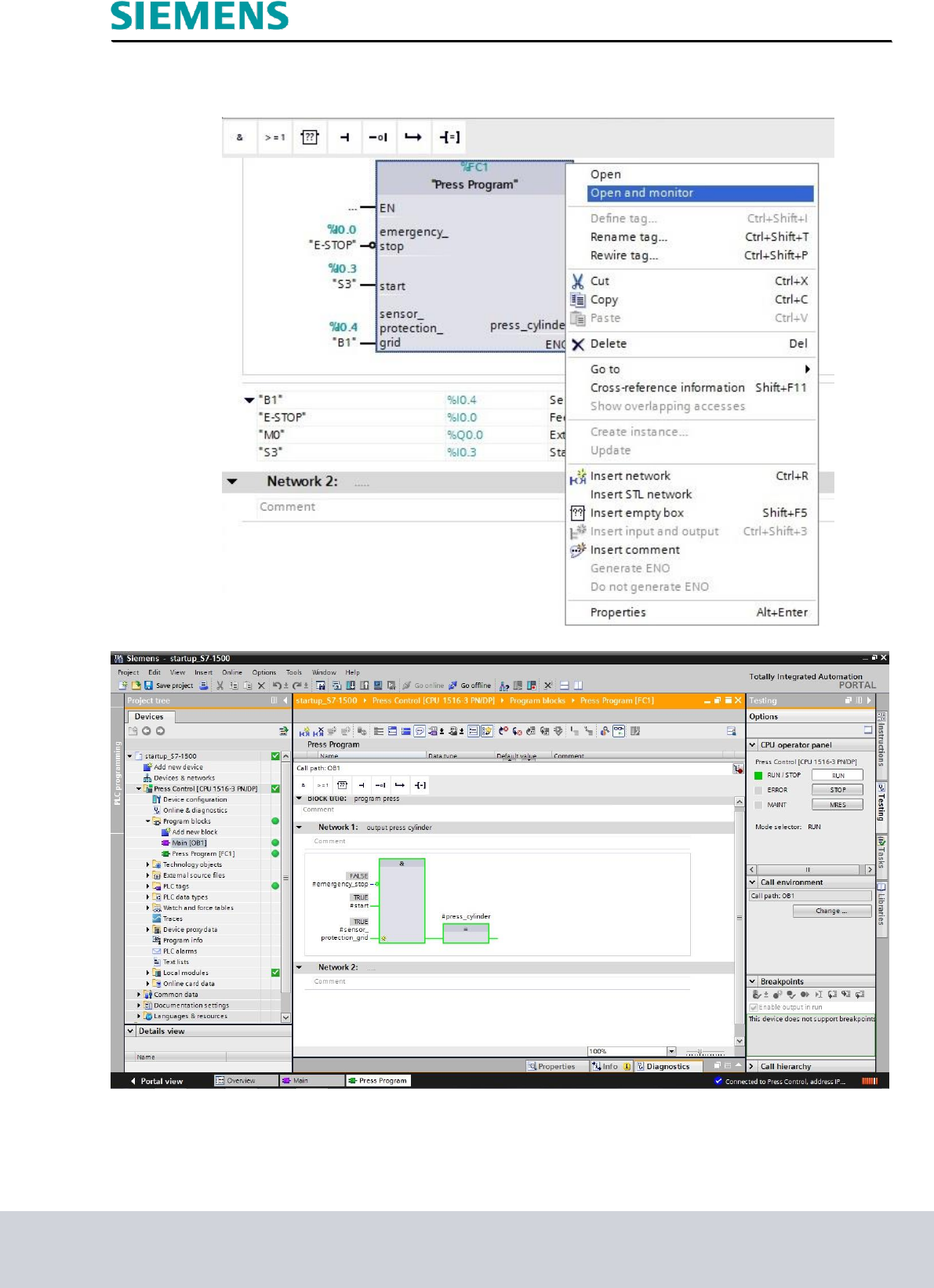The image size is (934, 1288).
Task: Click 'Insert empty box' icon in context menu
Action: 578,513
